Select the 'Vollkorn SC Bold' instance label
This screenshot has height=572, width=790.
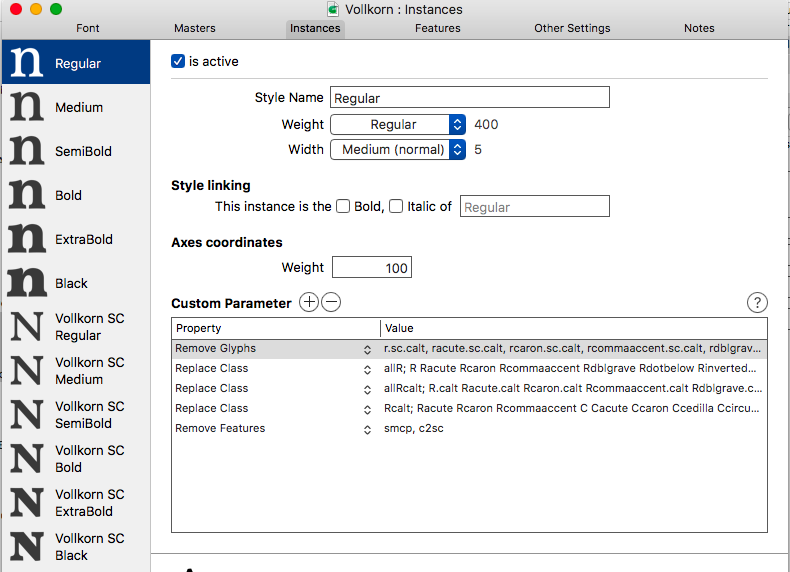pyautogui.click(x=90, y=459)
